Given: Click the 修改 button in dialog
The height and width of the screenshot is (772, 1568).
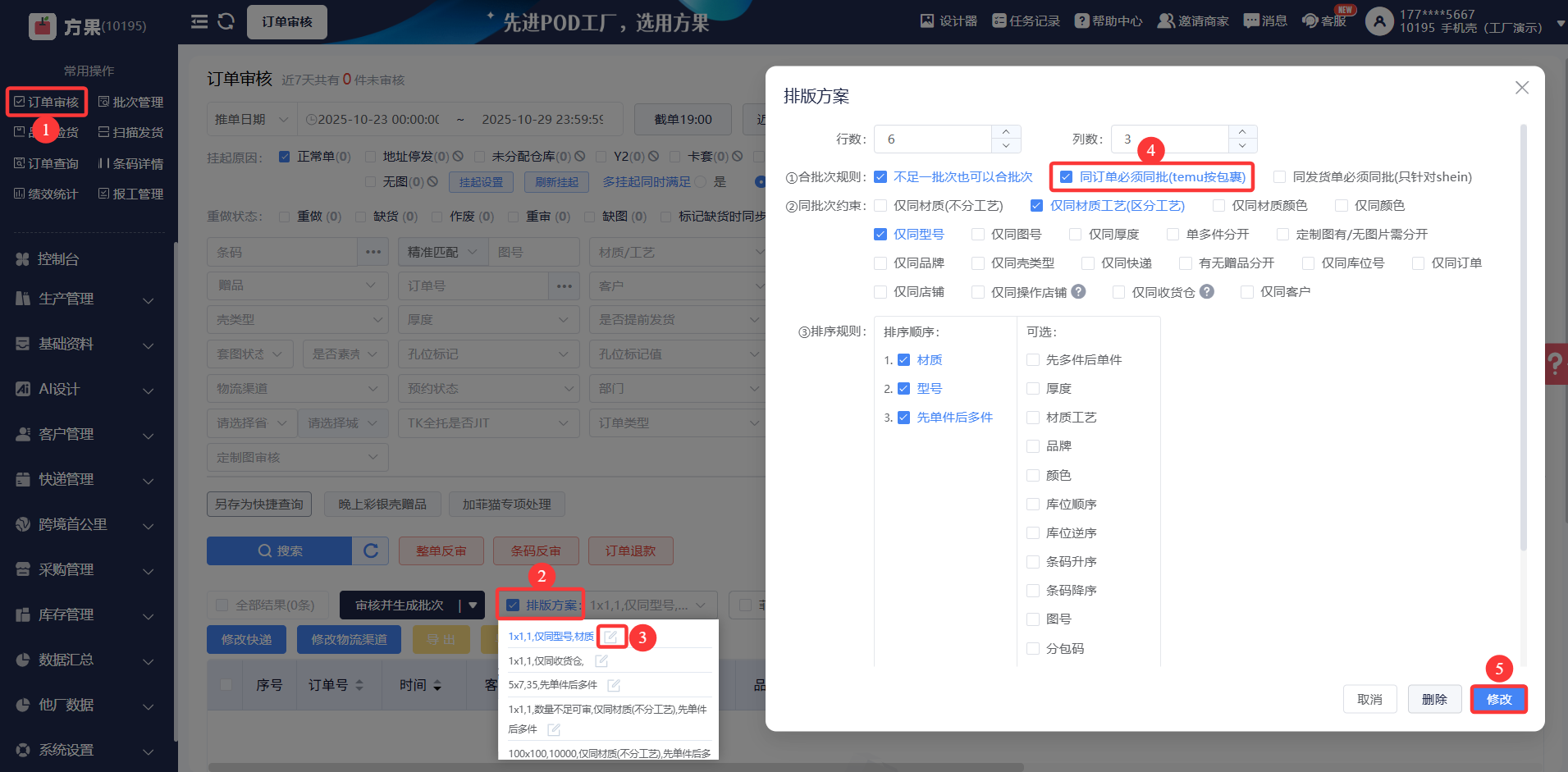Looking at the screenshot, I should (x=1498, y=699).
